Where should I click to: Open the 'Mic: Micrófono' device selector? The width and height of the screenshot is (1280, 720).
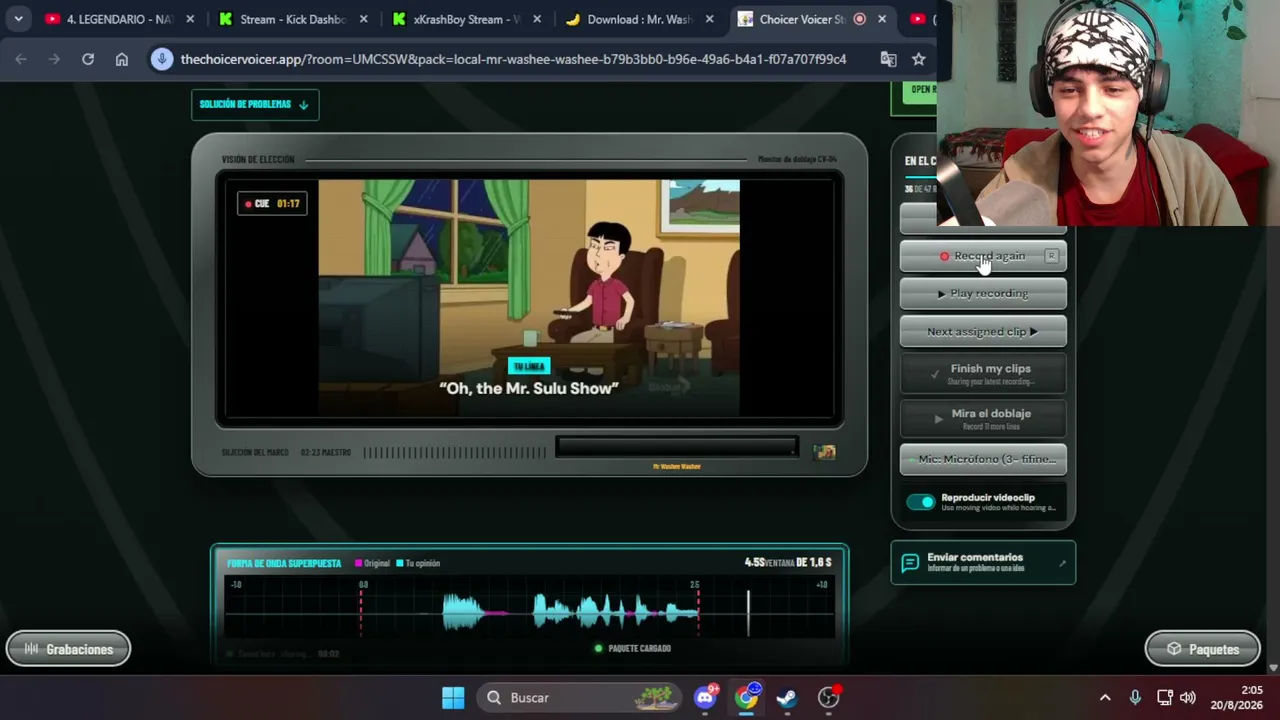click(983, 459)
